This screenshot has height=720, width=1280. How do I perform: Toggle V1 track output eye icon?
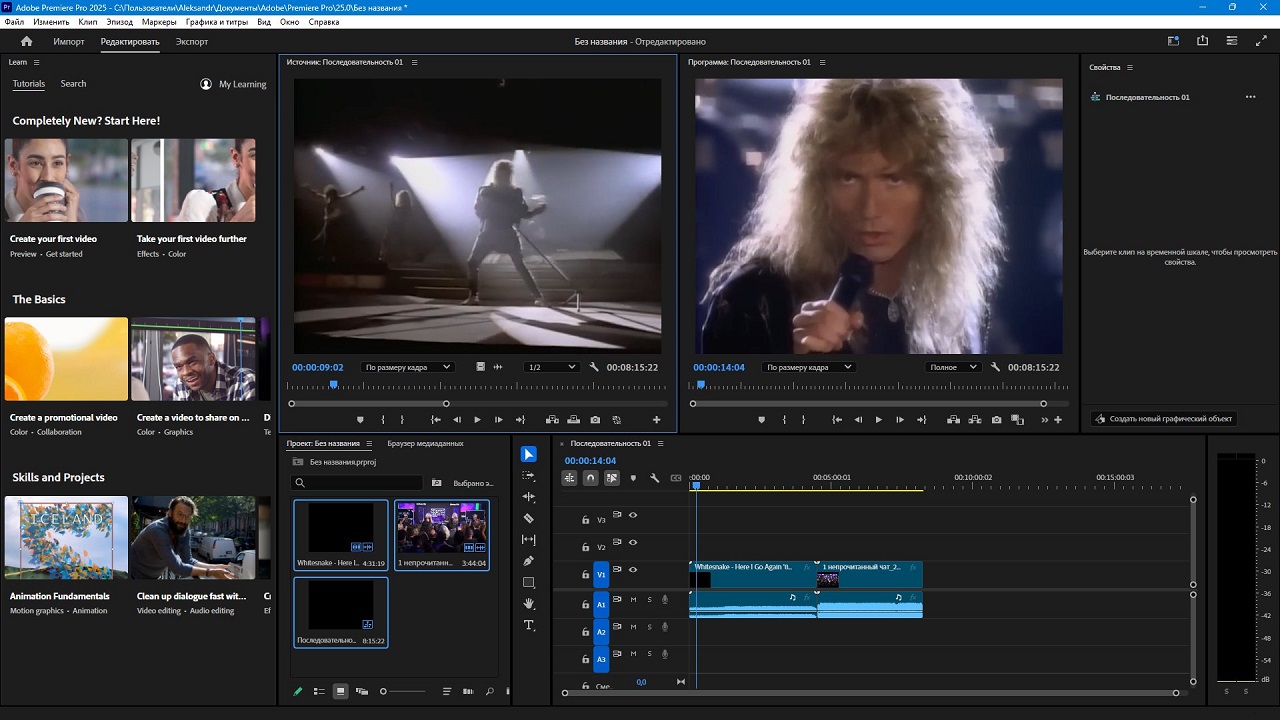633,570
